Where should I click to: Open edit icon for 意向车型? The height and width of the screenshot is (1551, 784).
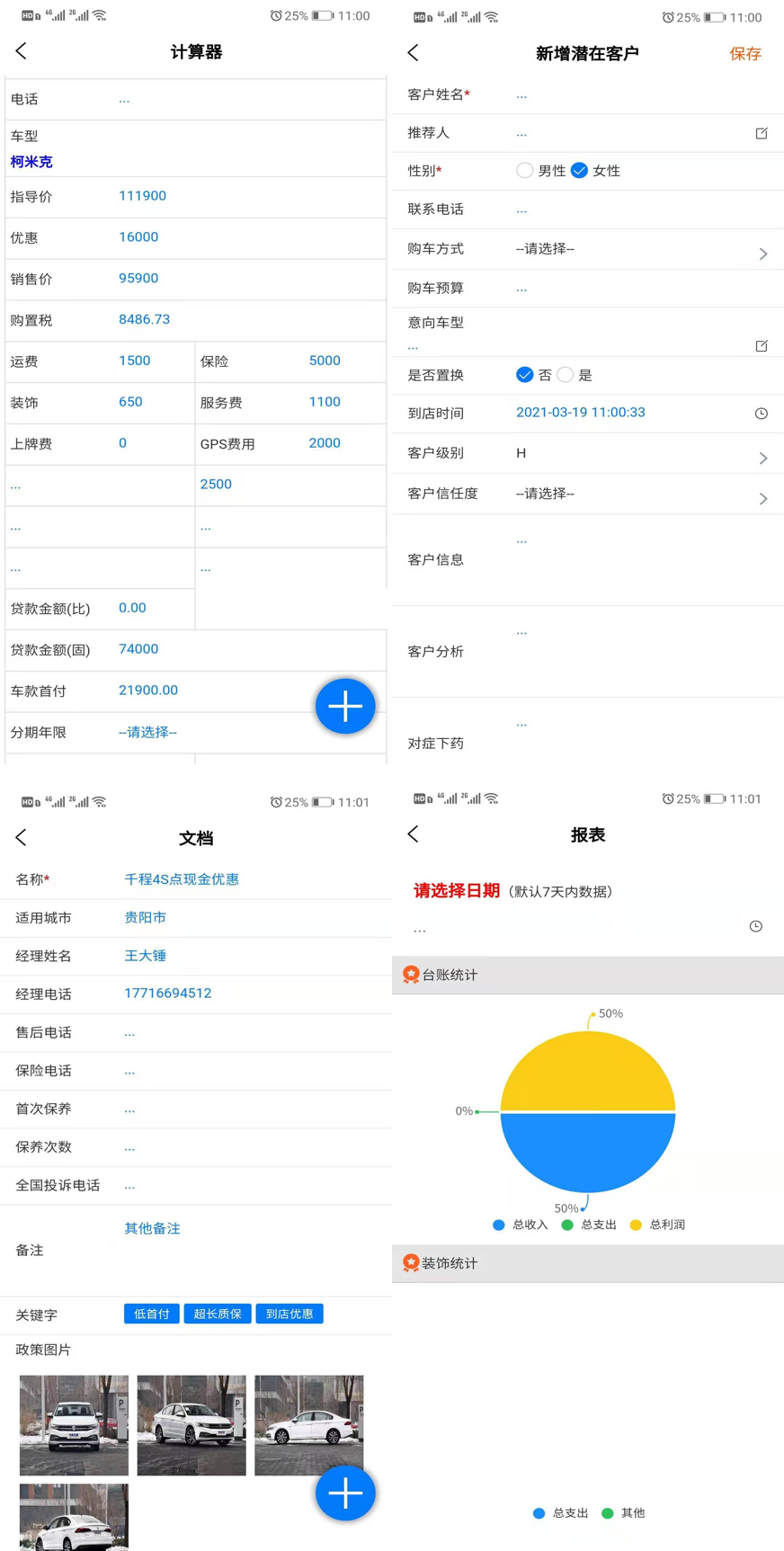761,345
